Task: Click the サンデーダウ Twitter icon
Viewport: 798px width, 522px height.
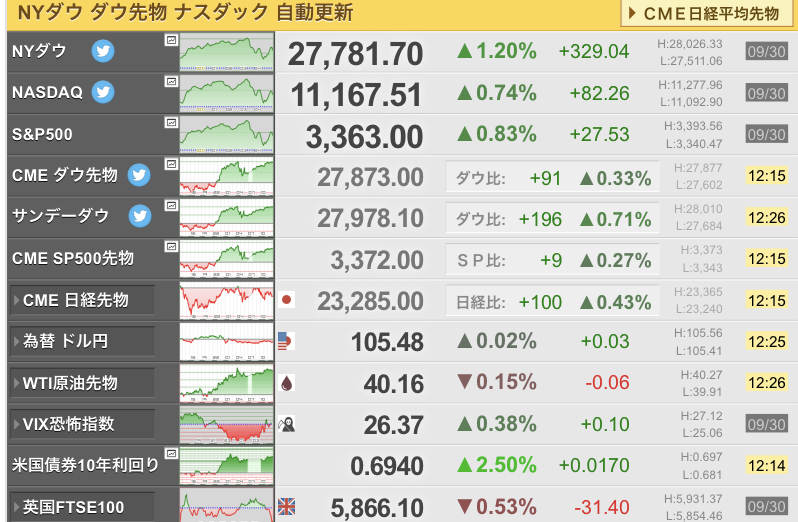Action: (139, 216)
